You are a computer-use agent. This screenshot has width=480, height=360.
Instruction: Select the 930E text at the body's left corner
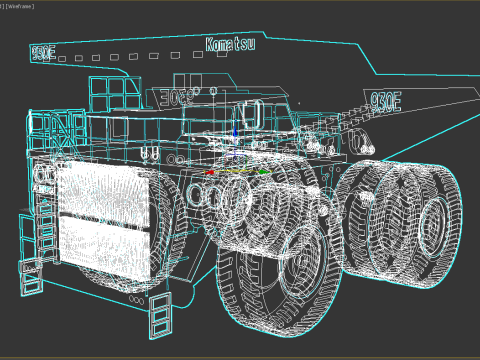click(x=43, y=53)
